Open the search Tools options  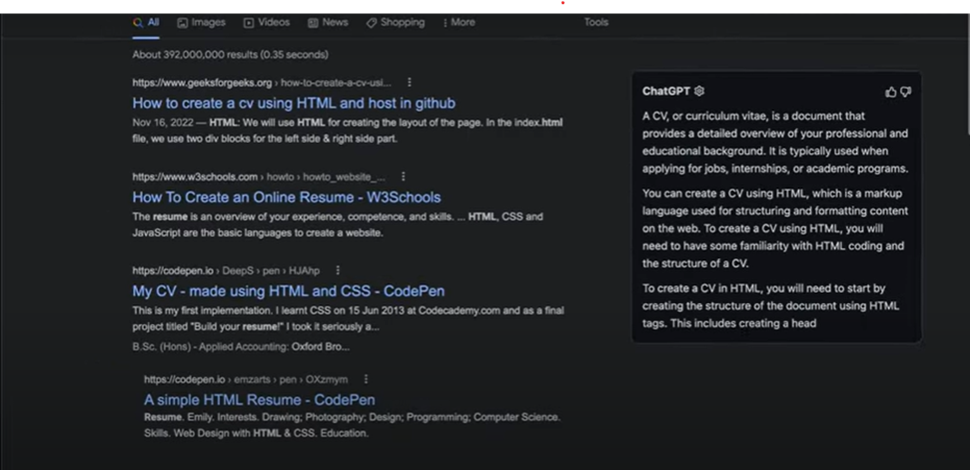tap(596, 22)
